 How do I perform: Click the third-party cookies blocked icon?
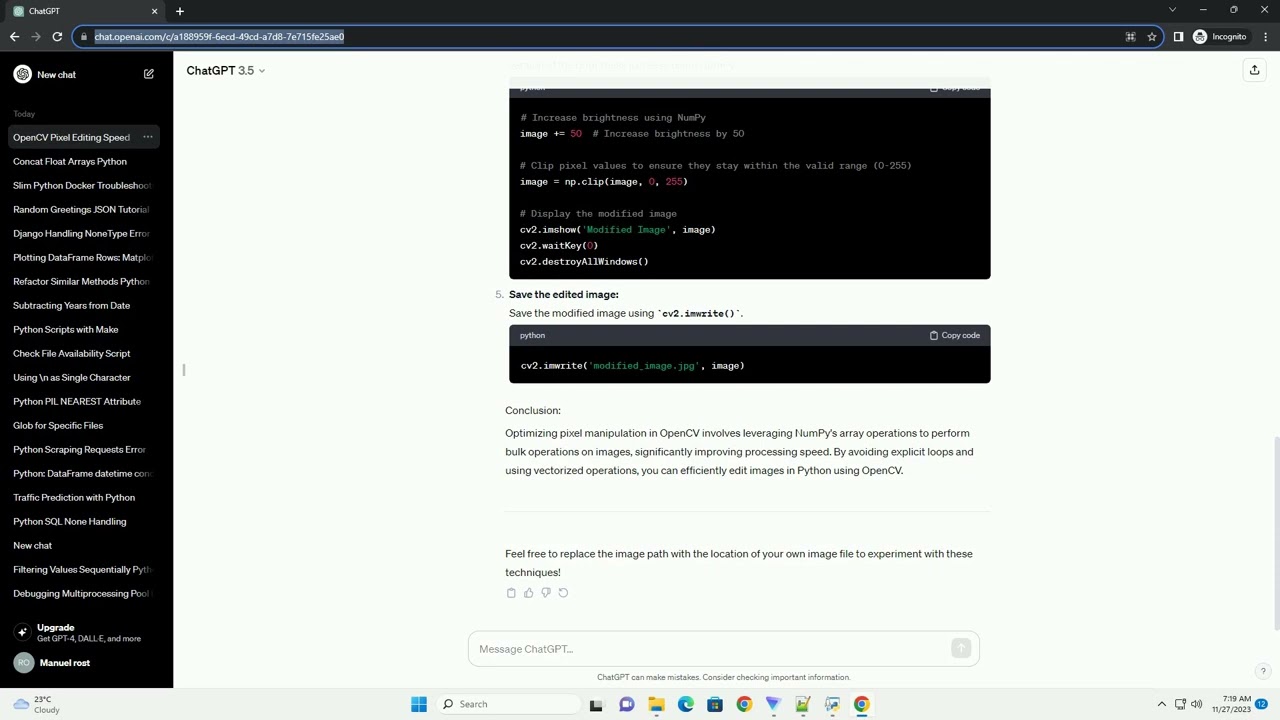tap(1130, 37)
